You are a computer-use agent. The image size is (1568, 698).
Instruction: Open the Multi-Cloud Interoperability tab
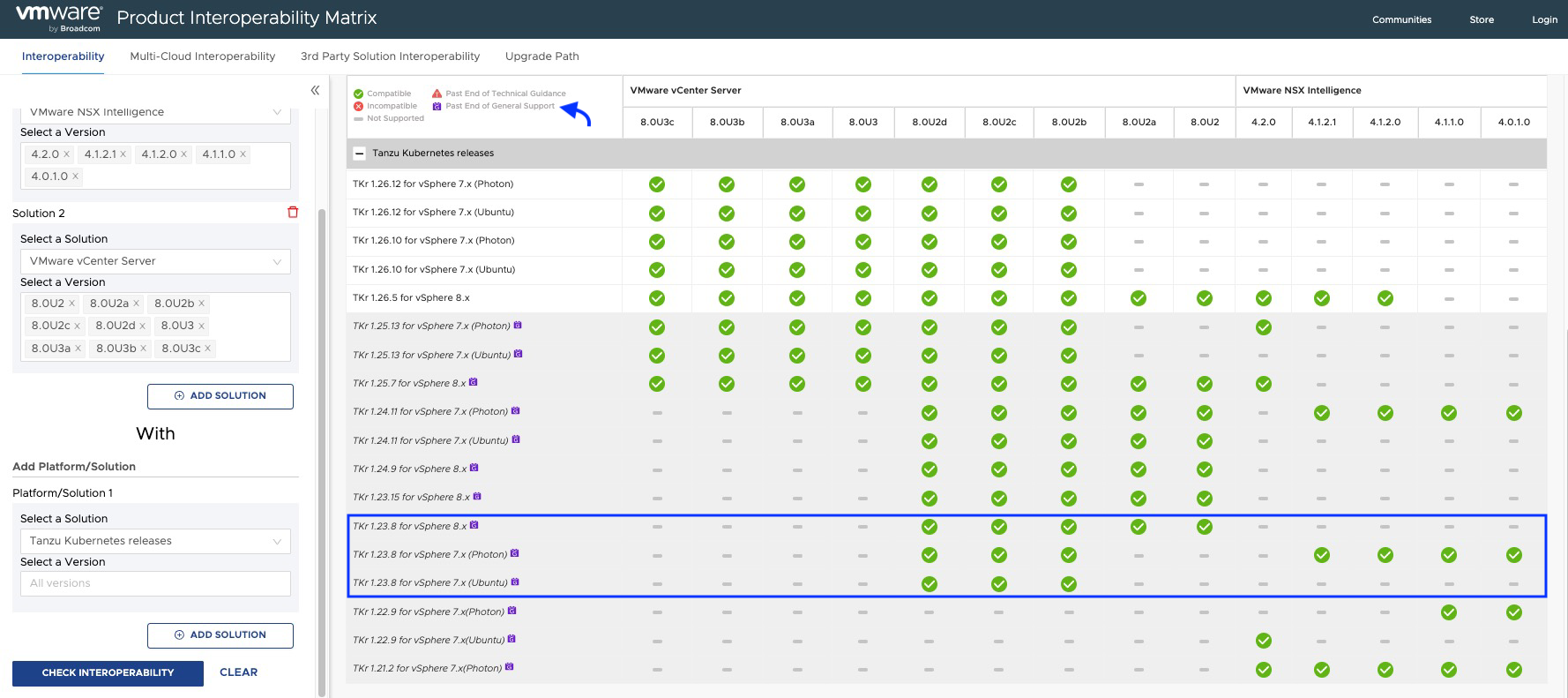[202, 56]
